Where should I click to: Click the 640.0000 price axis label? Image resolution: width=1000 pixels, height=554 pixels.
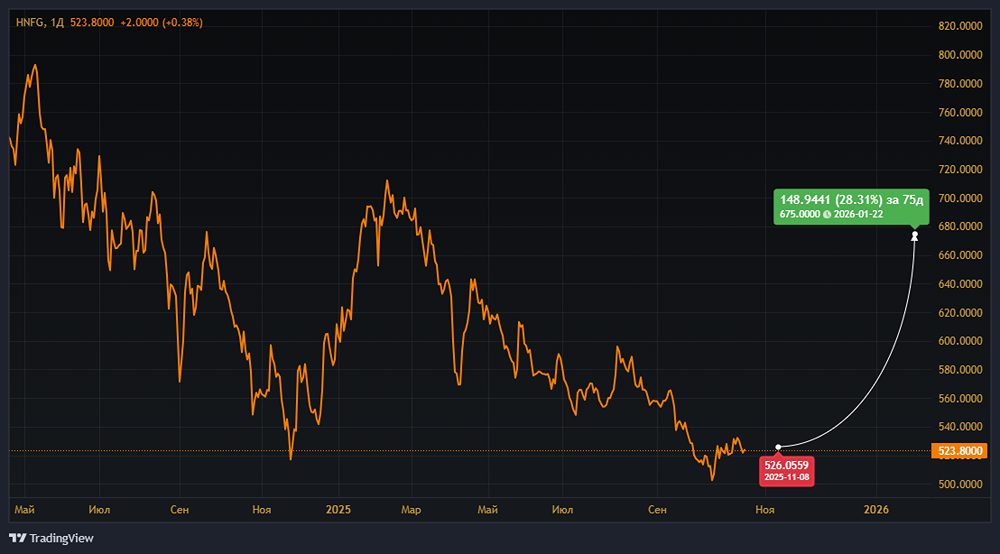click(x=960, y=284)
